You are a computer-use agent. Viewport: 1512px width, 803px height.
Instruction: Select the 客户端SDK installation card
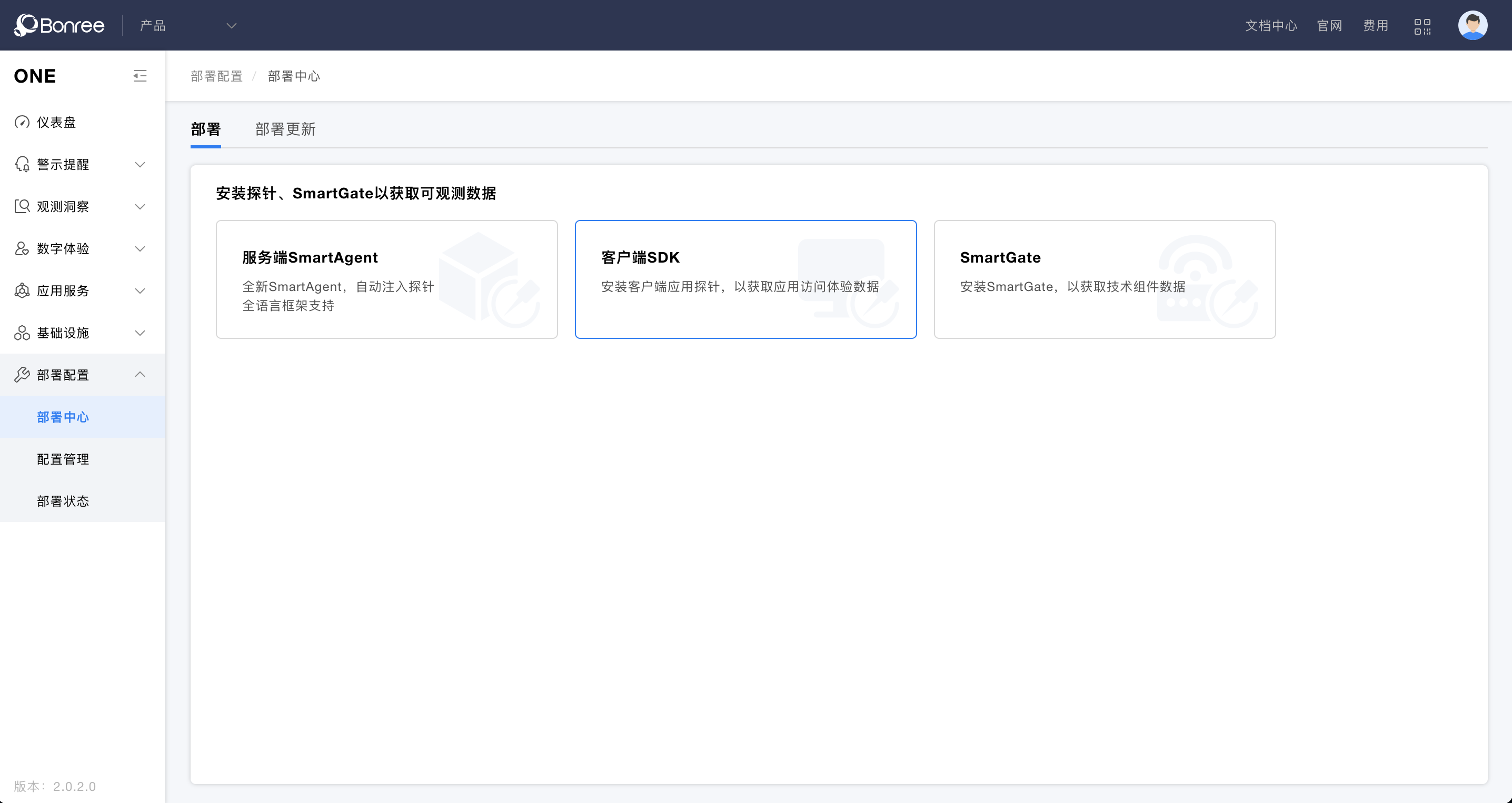click(745, 279)
